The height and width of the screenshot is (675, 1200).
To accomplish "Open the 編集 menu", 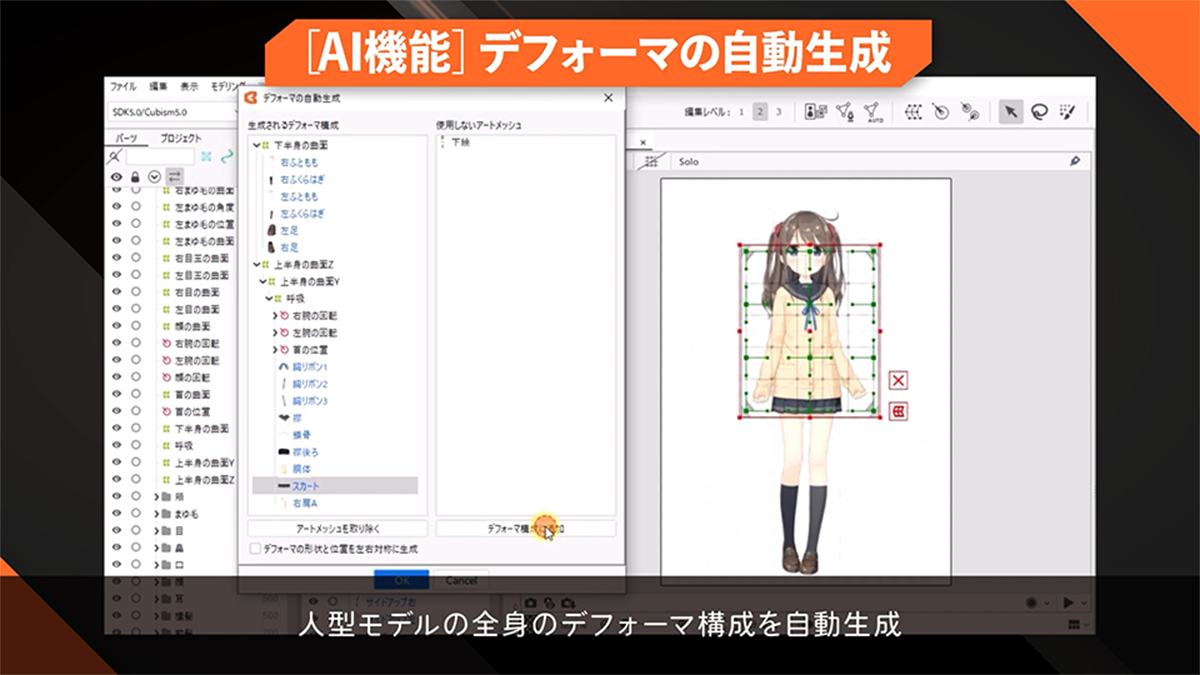I will (158, 87).
